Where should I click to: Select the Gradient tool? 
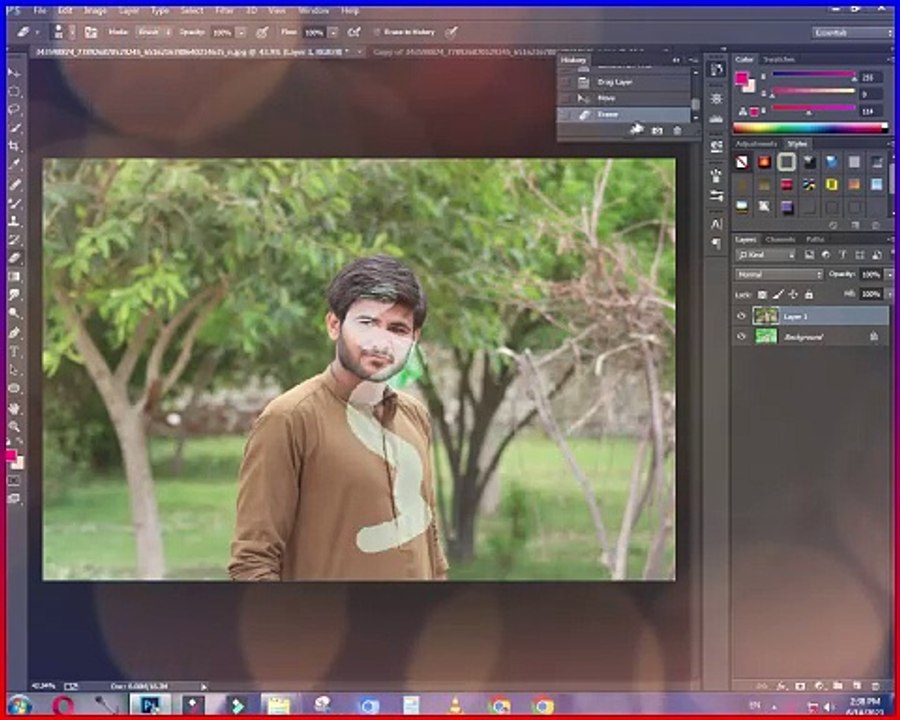(14, 277)
